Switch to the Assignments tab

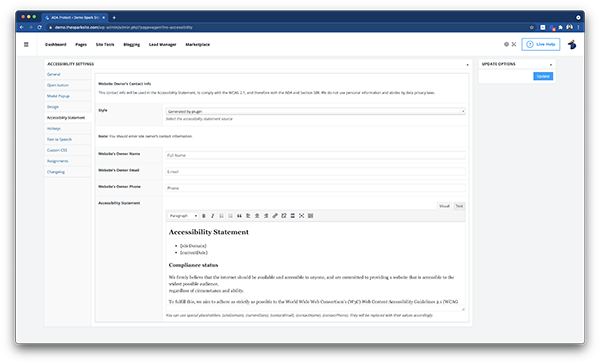[x=57, y=161]
